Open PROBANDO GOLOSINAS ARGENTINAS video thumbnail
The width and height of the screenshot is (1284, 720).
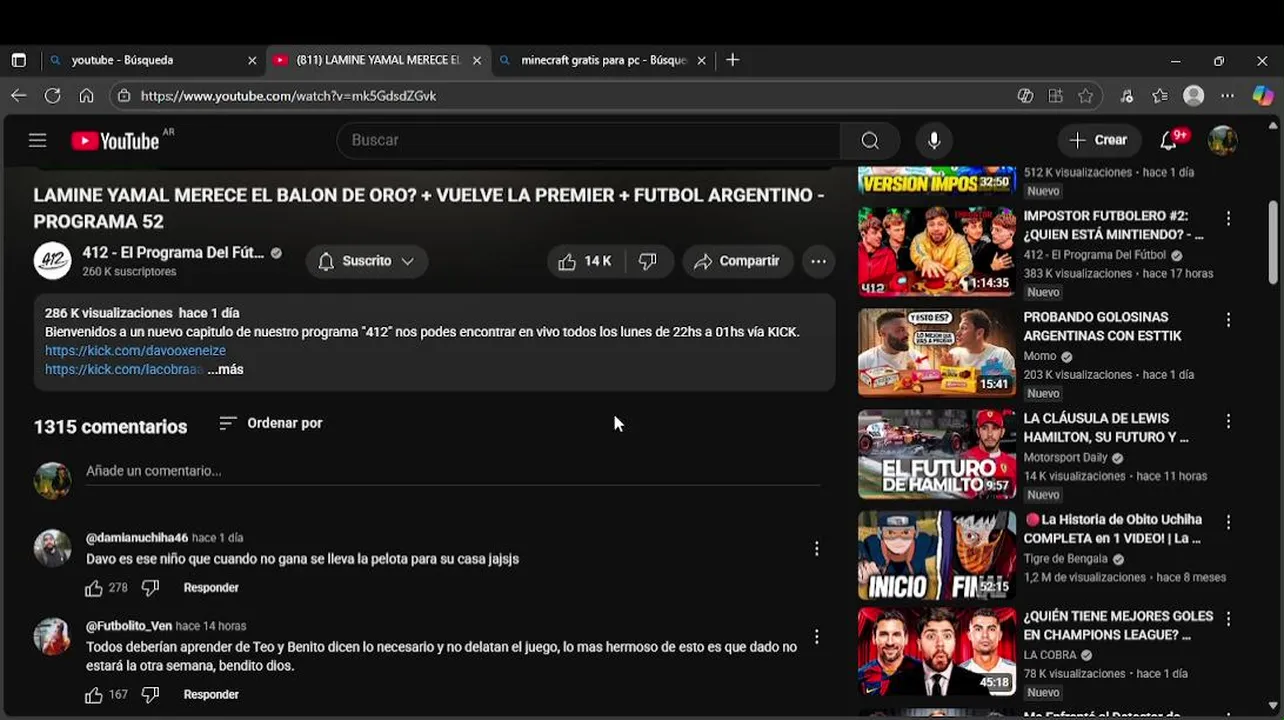(937, 352)
